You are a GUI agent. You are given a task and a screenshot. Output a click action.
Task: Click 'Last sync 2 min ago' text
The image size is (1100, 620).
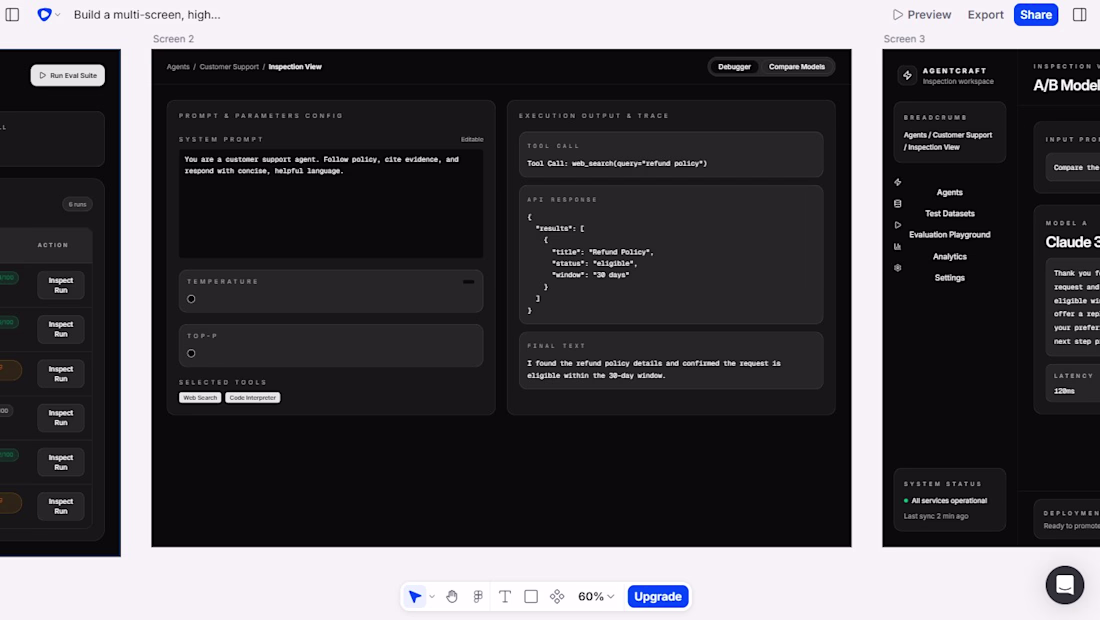(936, 516)
